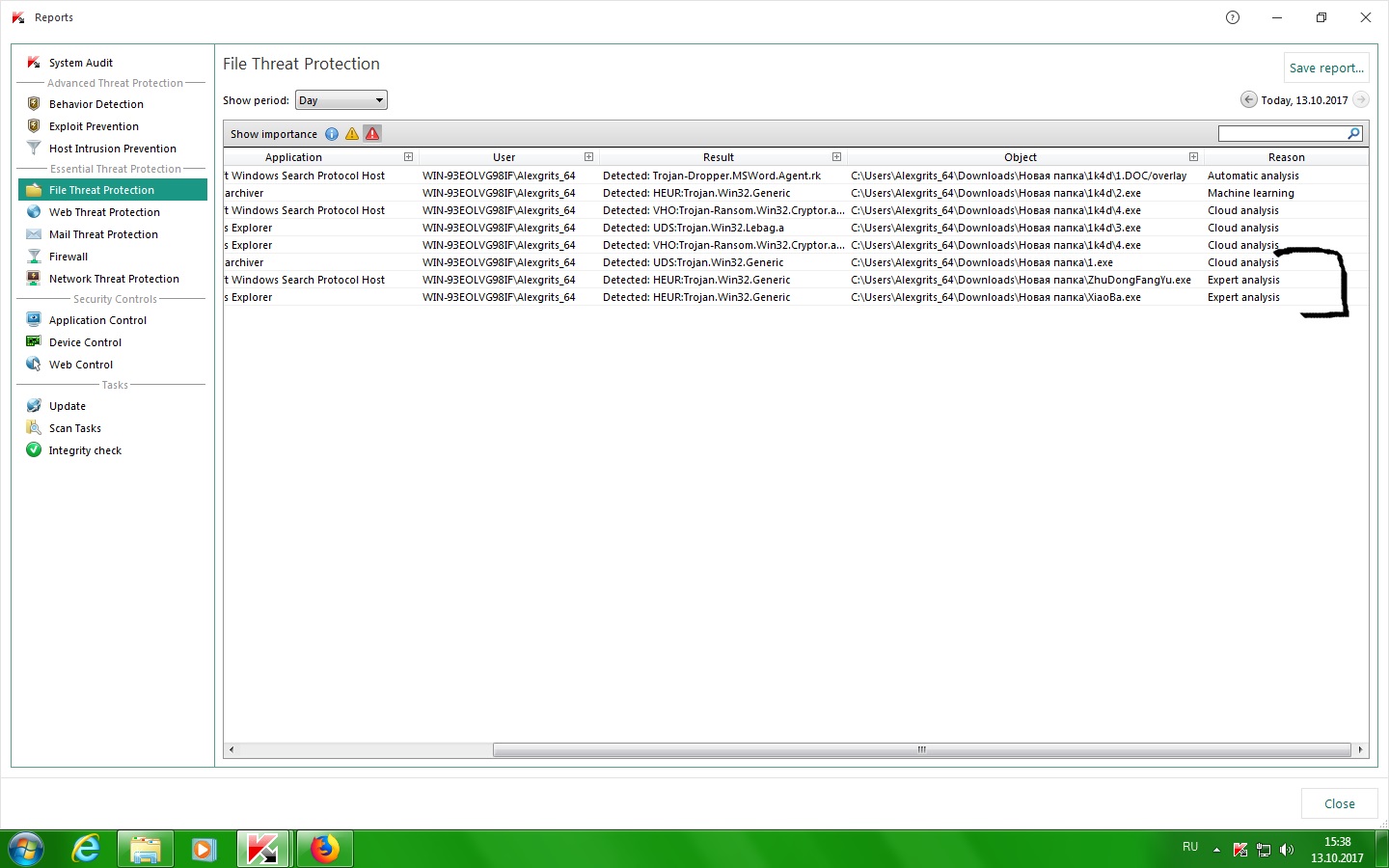Click the Behavior Detection shield icon
This screenshot has height=868, width=1389.
(x=34, y=104)
